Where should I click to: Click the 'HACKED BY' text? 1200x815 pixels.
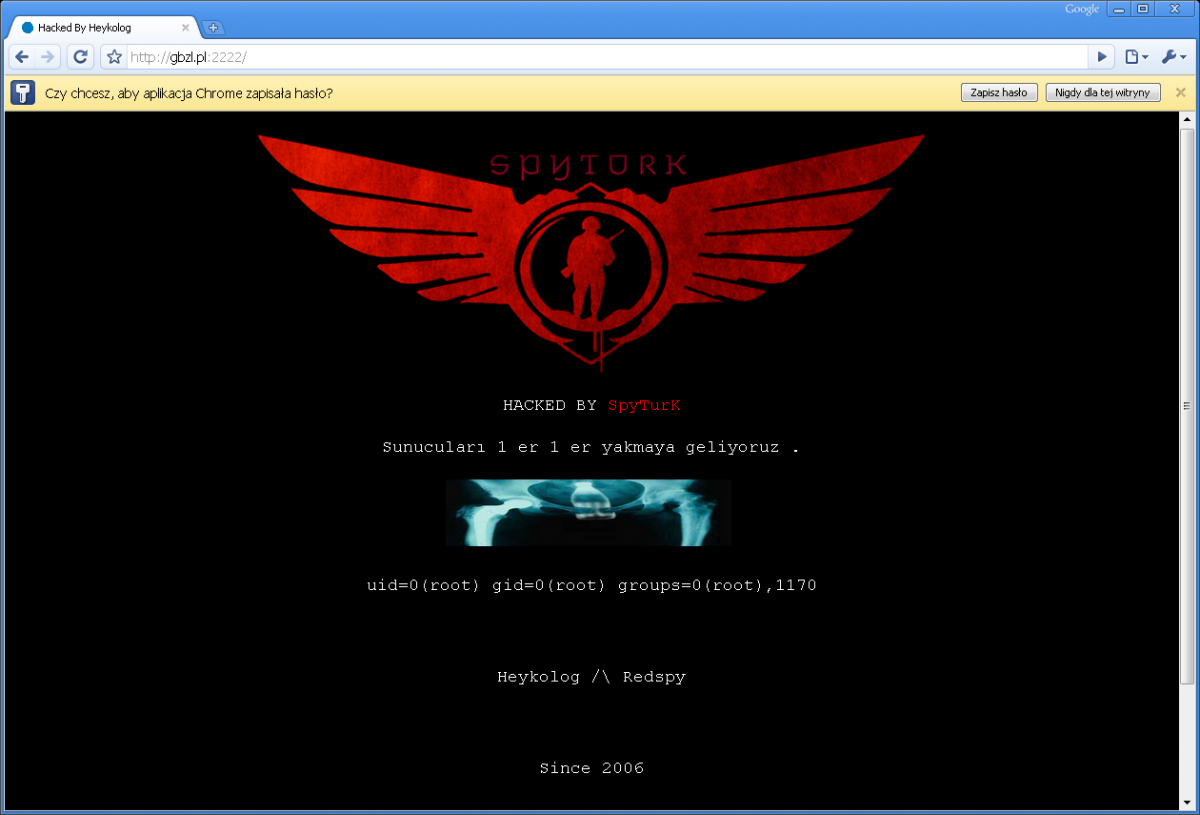[x=549, y=405]
